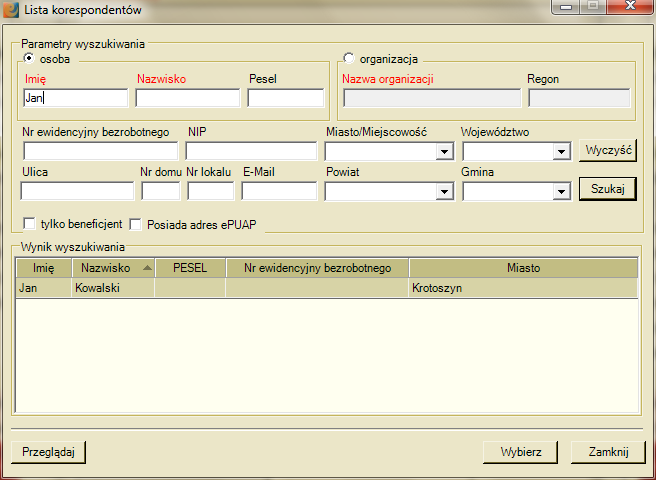Click the Wyczyść button
656x480 pixels.
608,150
